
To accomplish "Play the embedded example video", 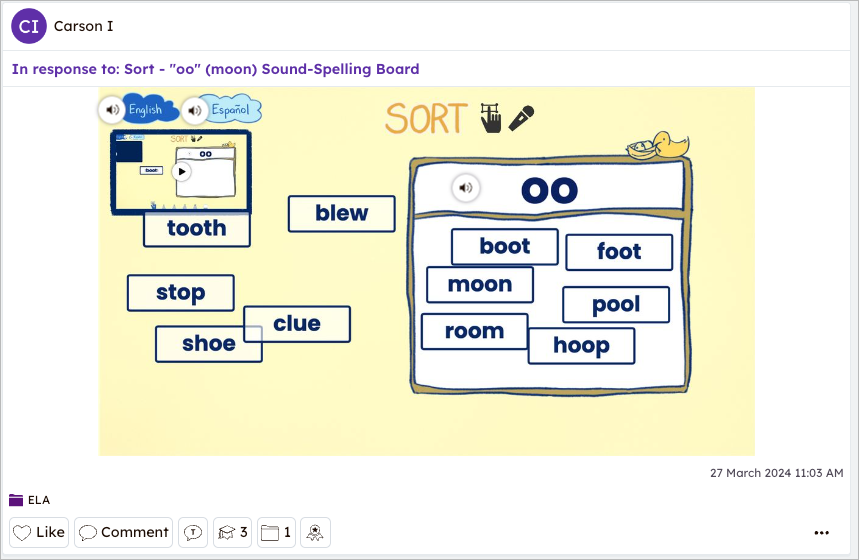I will pos(181,171).
